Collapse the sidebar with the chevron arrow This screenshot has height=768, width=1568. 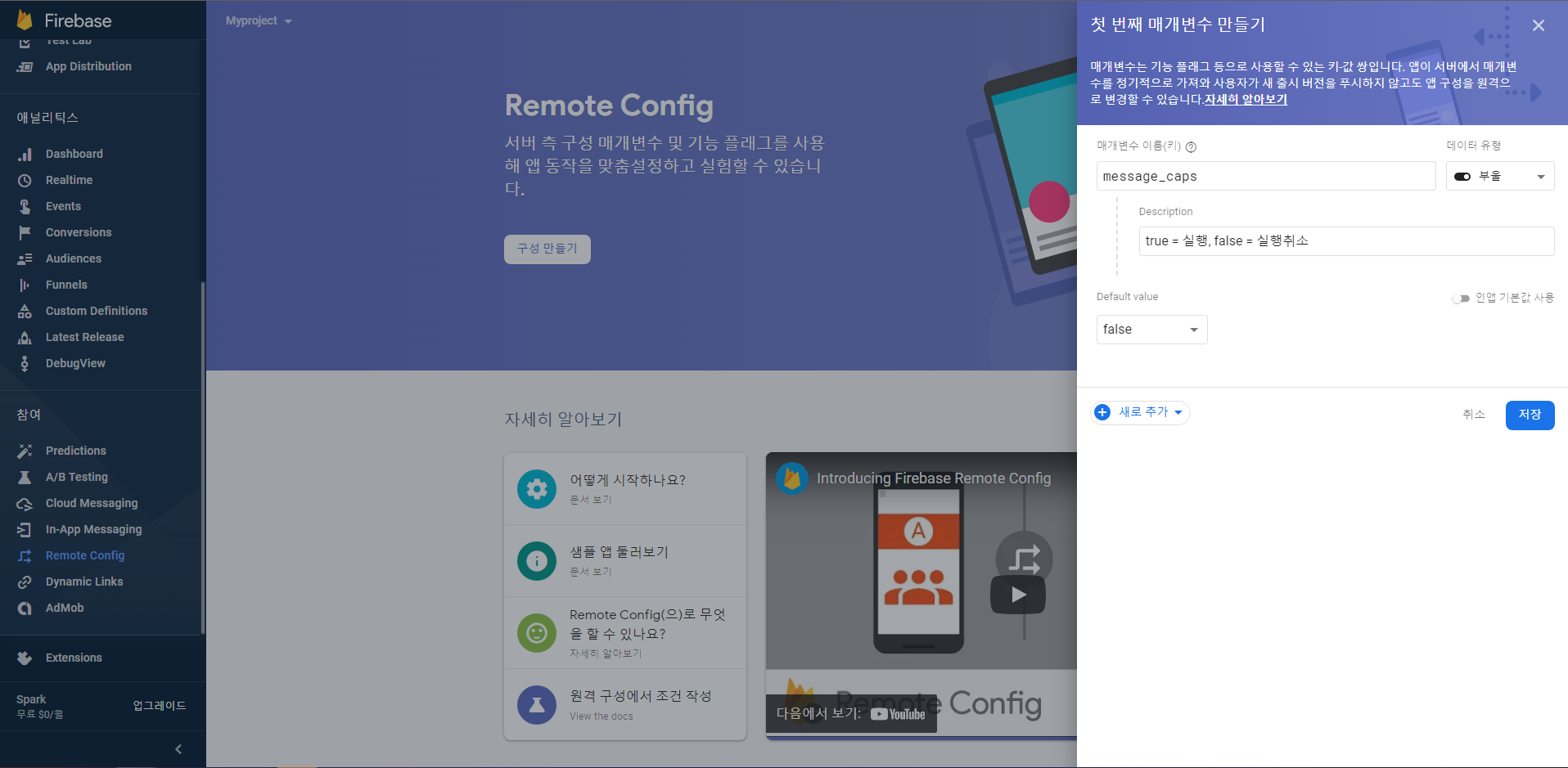178,749
